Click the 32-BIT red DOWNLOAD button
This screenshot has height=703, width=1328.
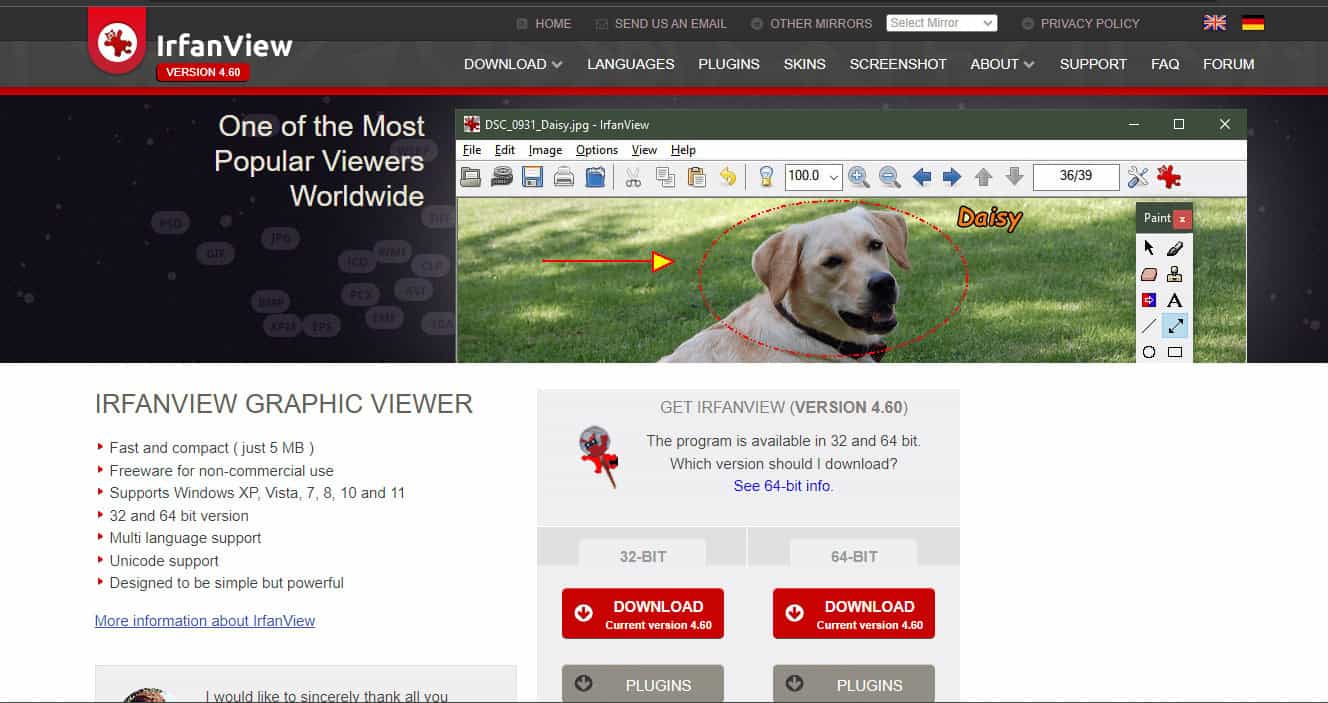(x=643, y=613)
